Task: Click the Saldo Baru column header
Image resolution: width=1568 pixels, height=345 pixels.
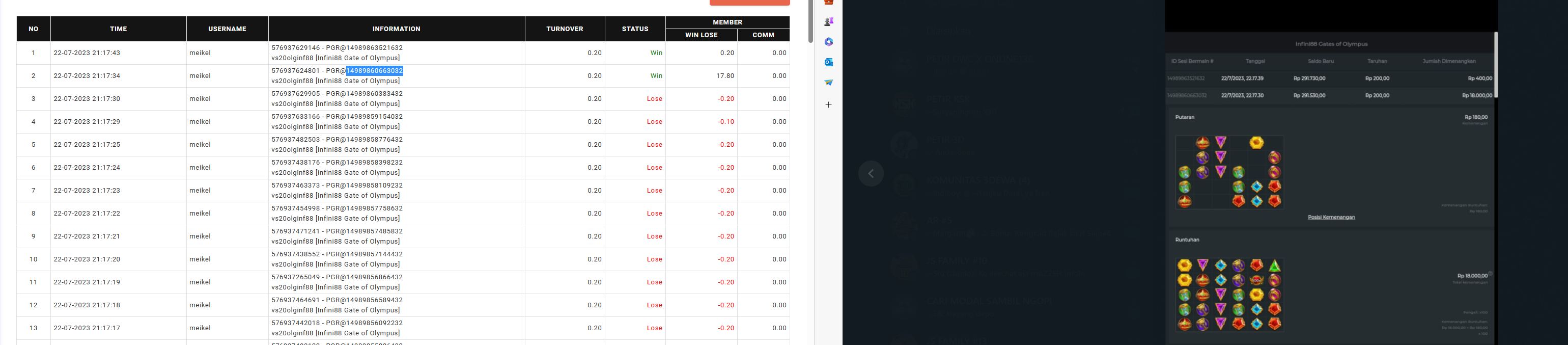Action: (x=1321, y=61)
